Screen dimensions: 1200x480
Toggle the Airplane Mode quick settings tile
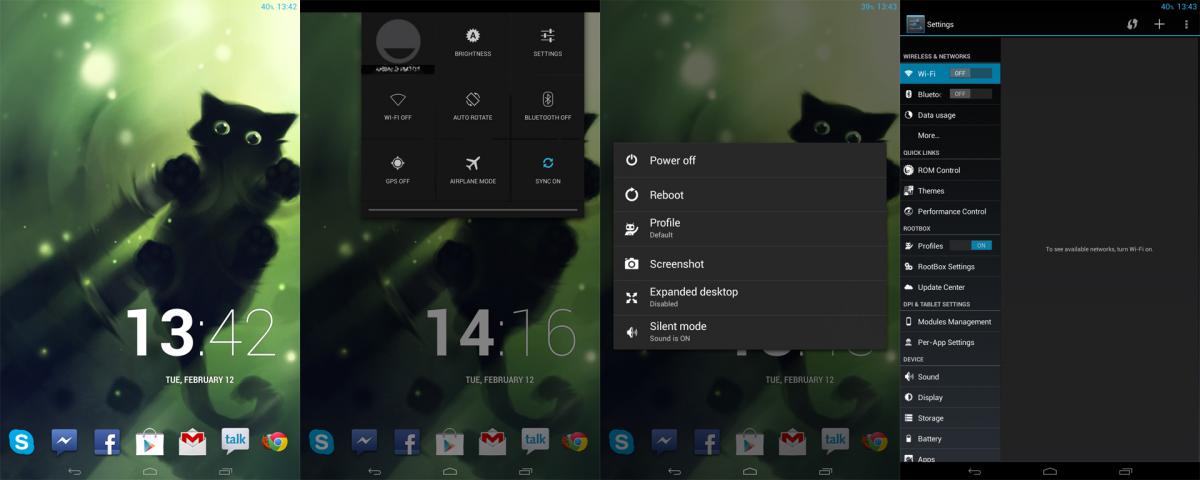[473, 170]
